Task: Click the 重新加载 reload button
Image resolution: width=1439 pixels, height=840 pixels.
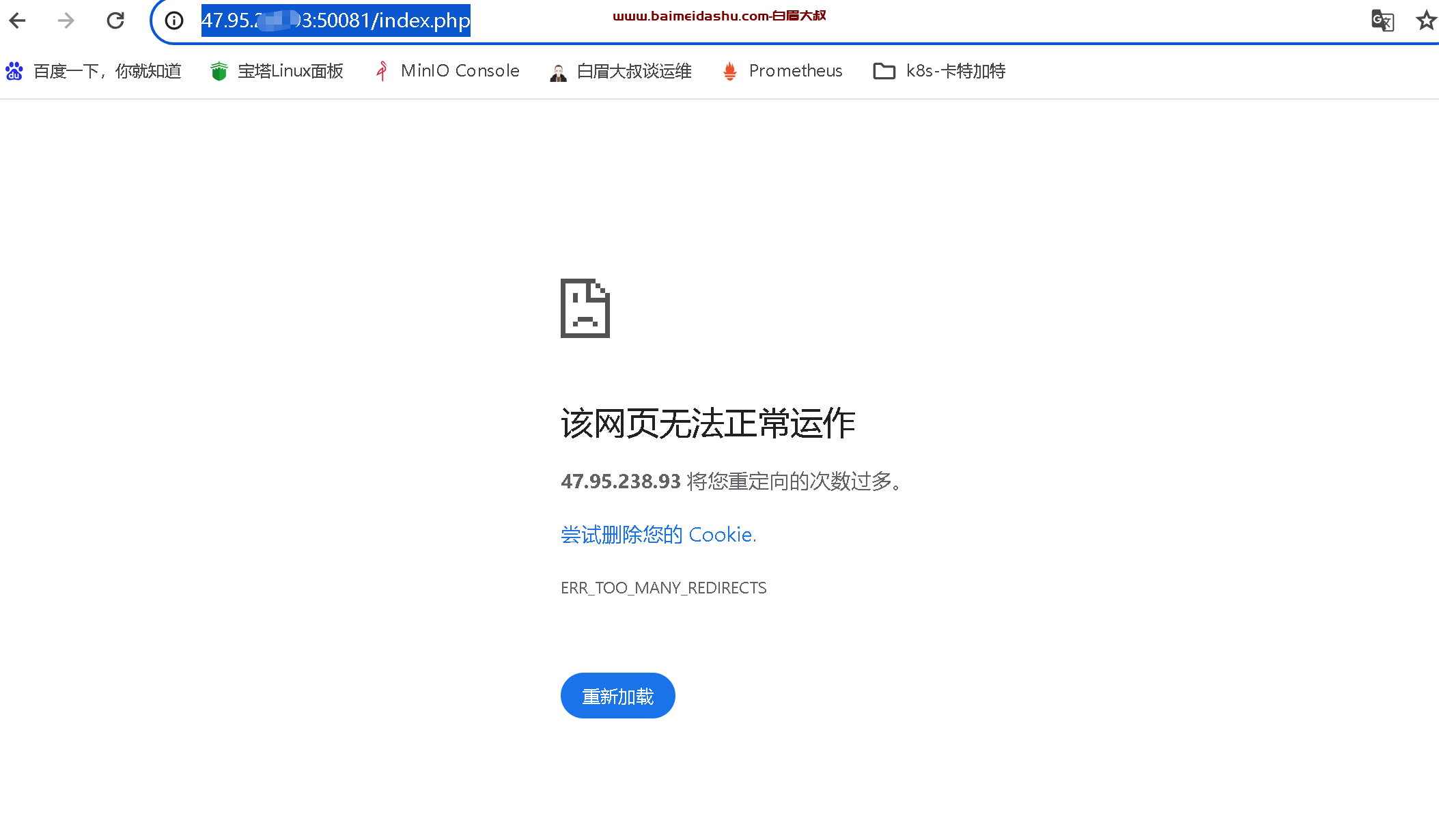Action: 618,695
